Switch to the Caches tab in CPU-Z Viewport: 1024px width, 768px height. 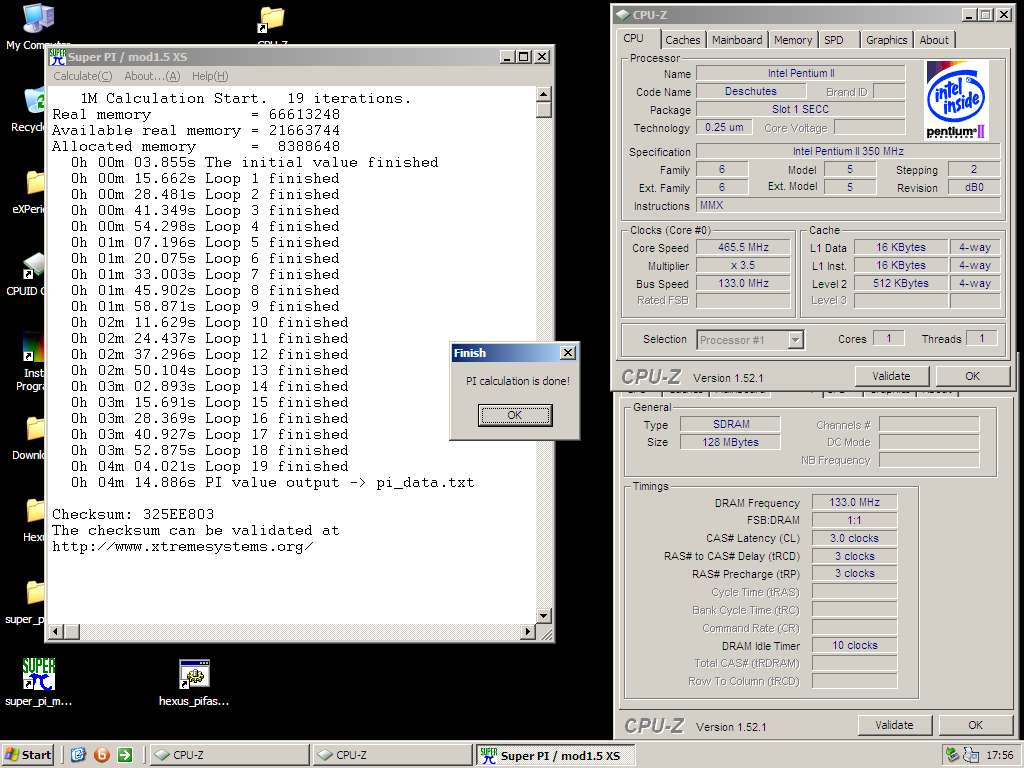click(682, 40)
